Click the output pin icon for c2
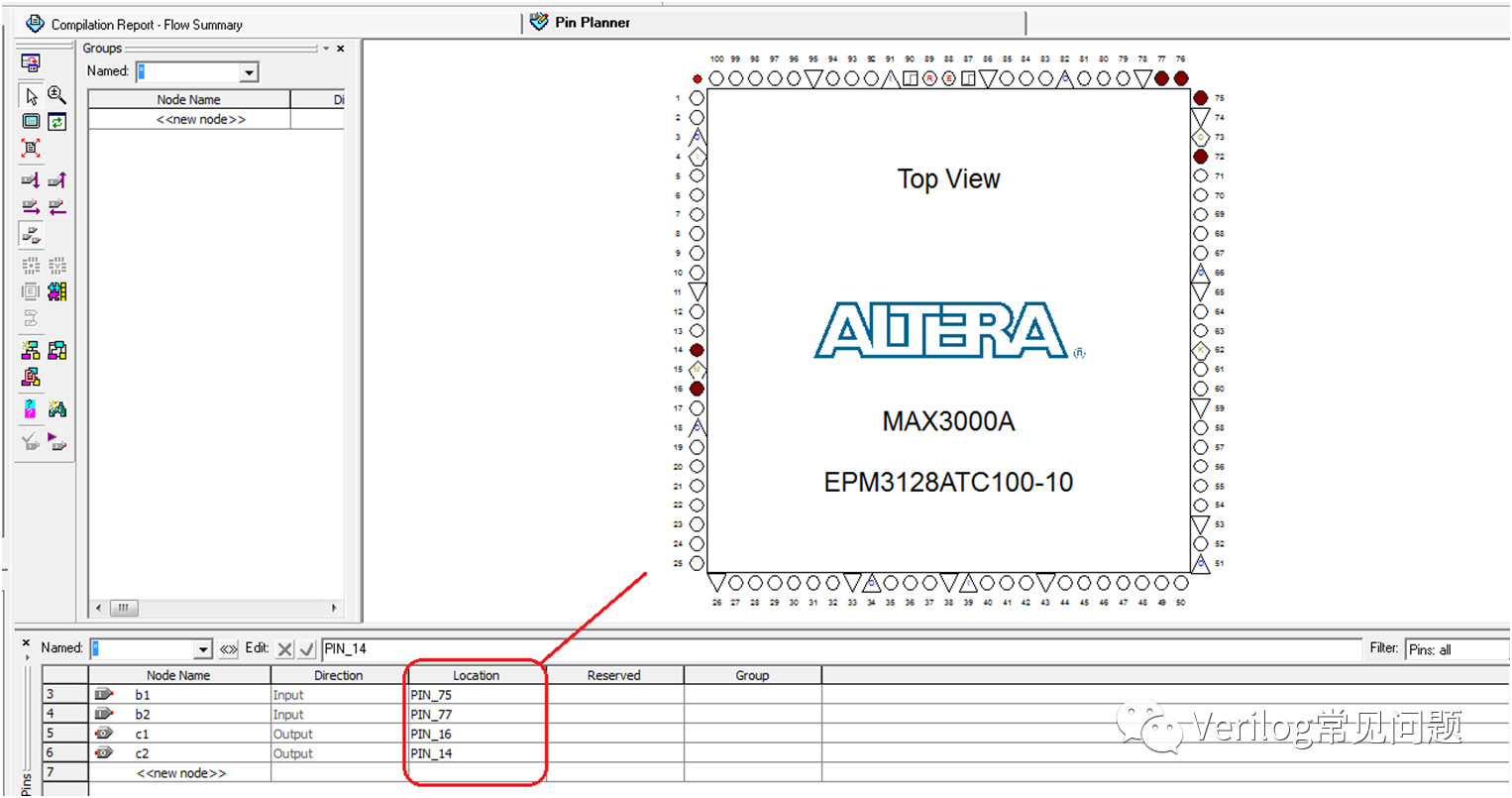 pyautogui.click(x=104, y=753)
